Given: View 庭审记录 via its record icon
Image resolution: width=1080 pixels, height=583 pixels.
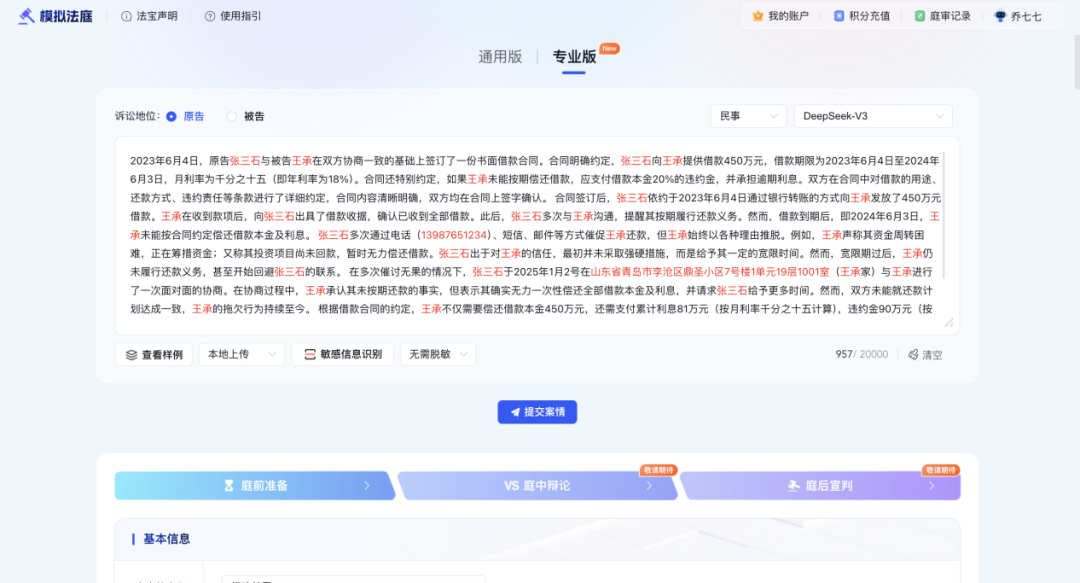Looking at the screenshot, I should pos(922,15).
